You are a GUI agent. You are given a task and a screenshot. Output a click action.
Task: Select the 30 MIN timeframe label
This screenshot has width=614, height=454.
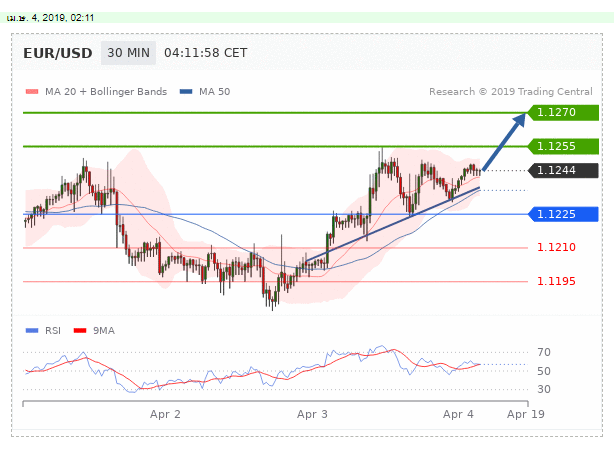point(128,53)
